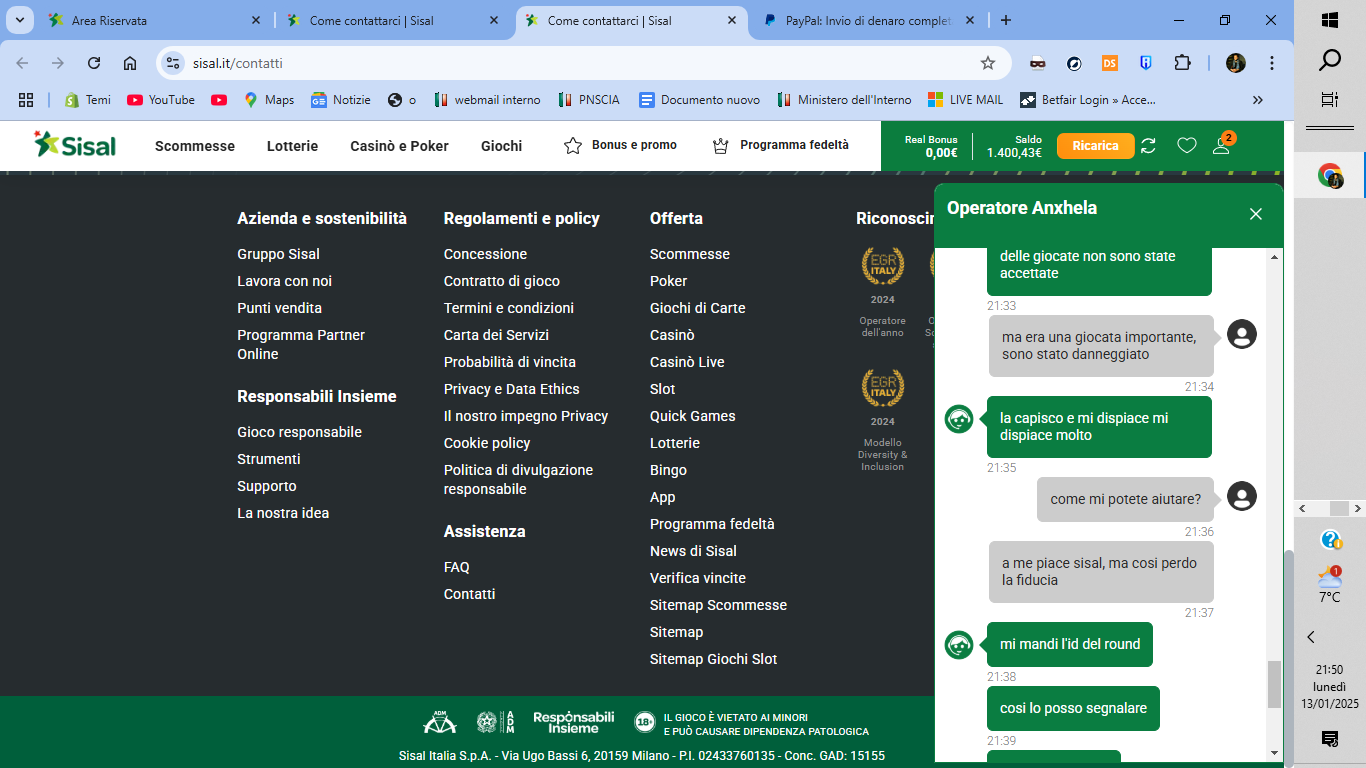Open the user account icon with badge 2

click(x=1222, y=145)
